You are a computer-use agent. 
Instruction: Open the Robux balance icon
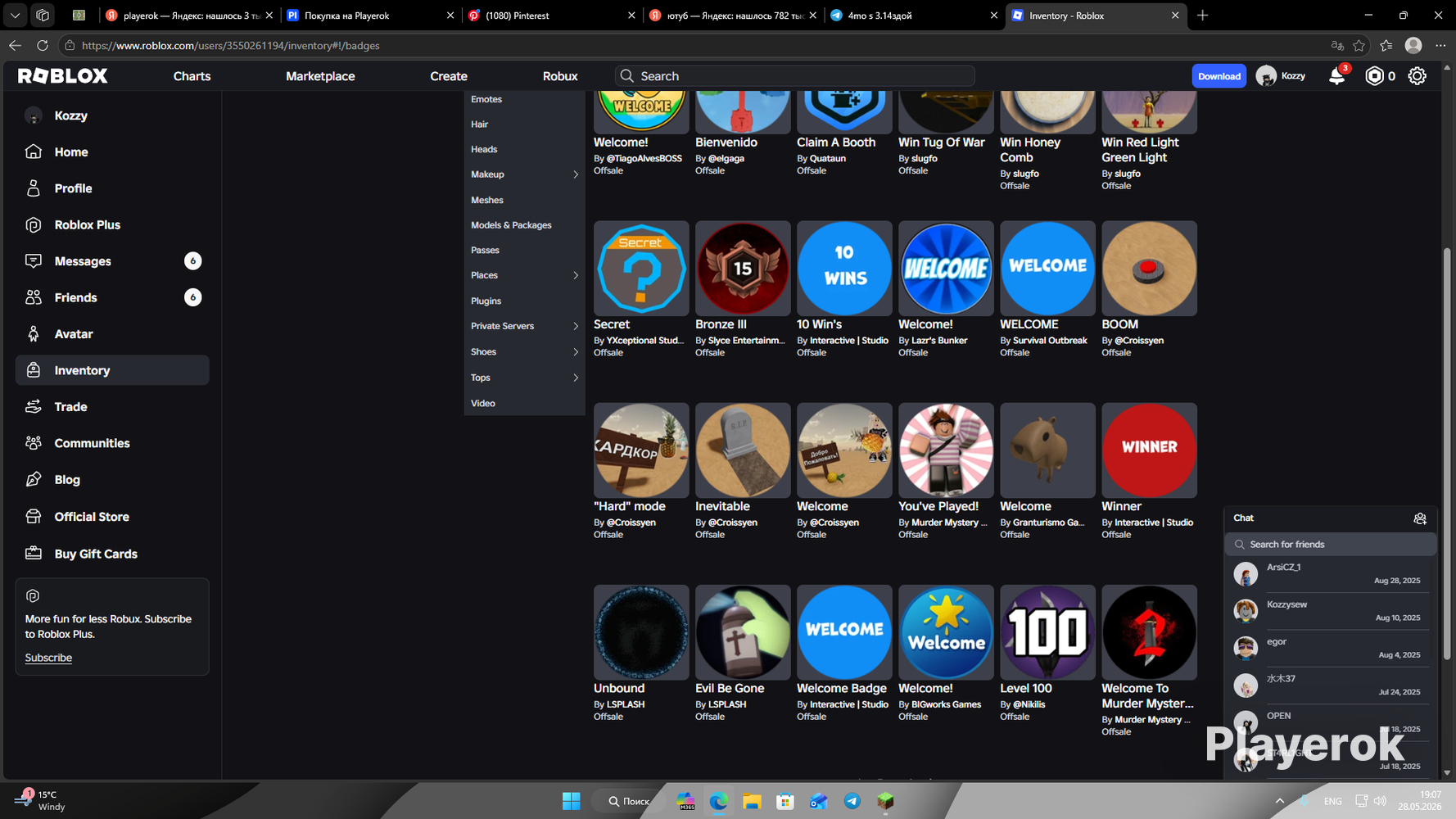pyautogui.click(x=1375, y=76)
